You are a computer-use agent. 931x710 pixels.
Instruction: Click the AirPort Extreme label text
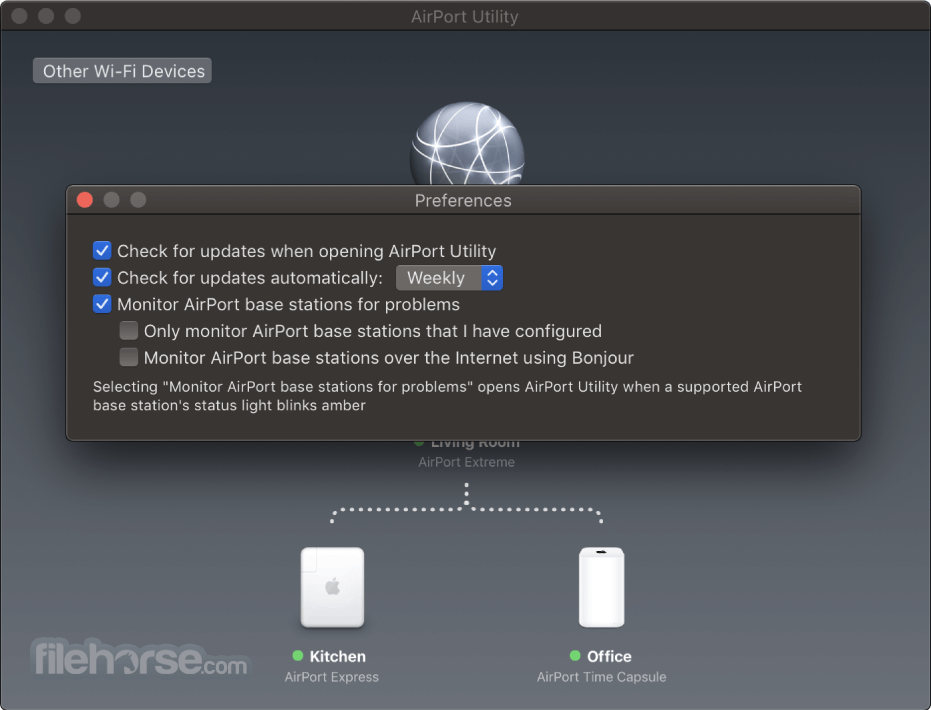click(x=467, y=462)
